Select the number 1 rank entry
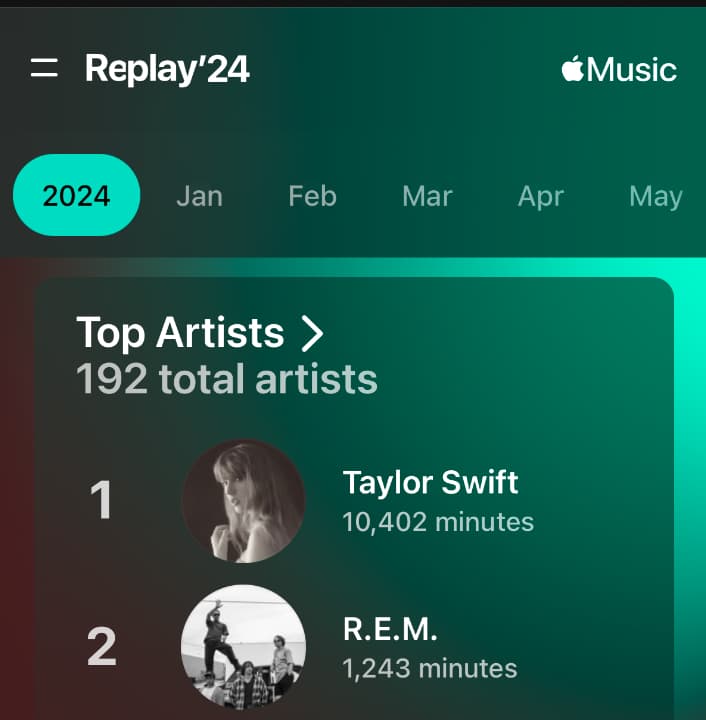706x720 pixels. click(101, 500)
